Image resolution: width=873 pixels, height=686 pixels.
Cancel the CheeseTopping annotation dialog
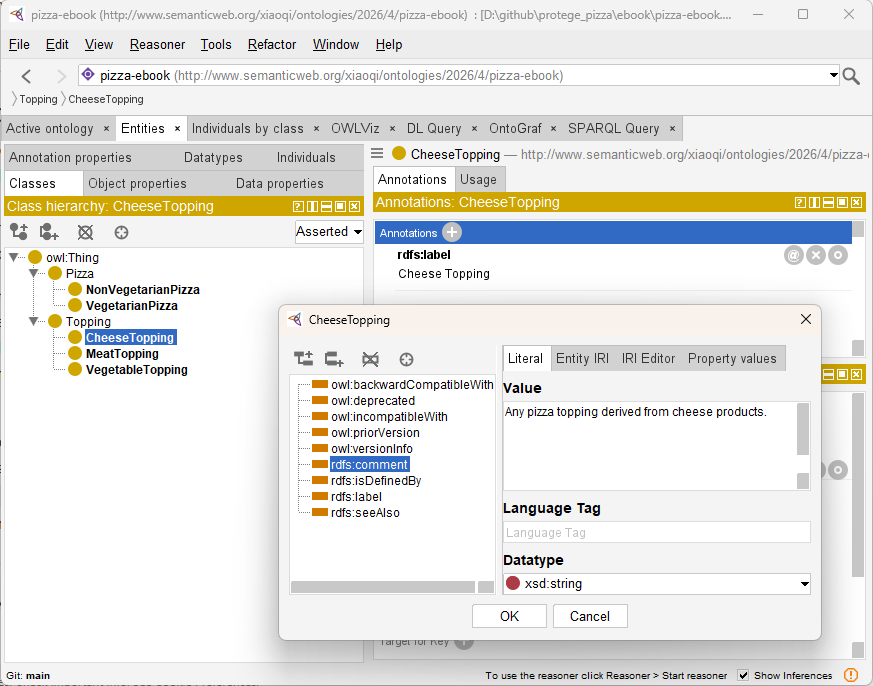(590, 616)
